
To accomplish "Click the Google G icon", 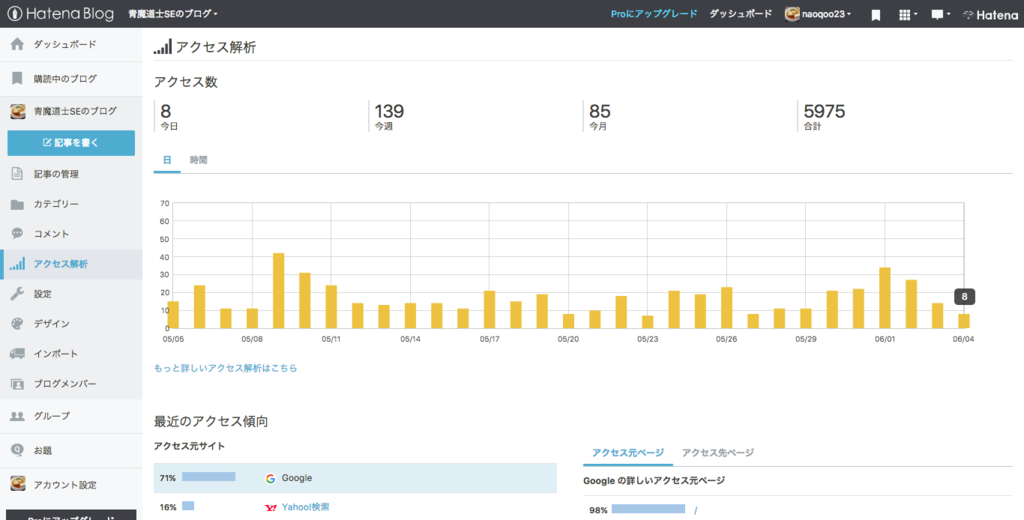I will tap(270, 478).
